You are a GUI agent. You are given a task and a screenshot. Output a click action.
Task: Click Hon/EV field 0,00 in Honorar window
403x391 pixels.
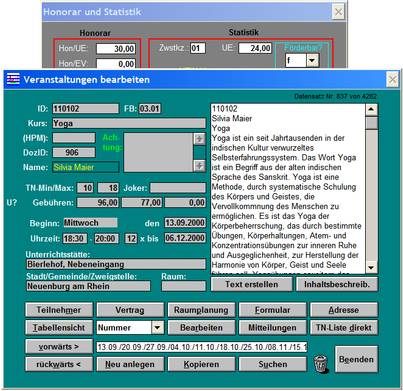[116, 63]
